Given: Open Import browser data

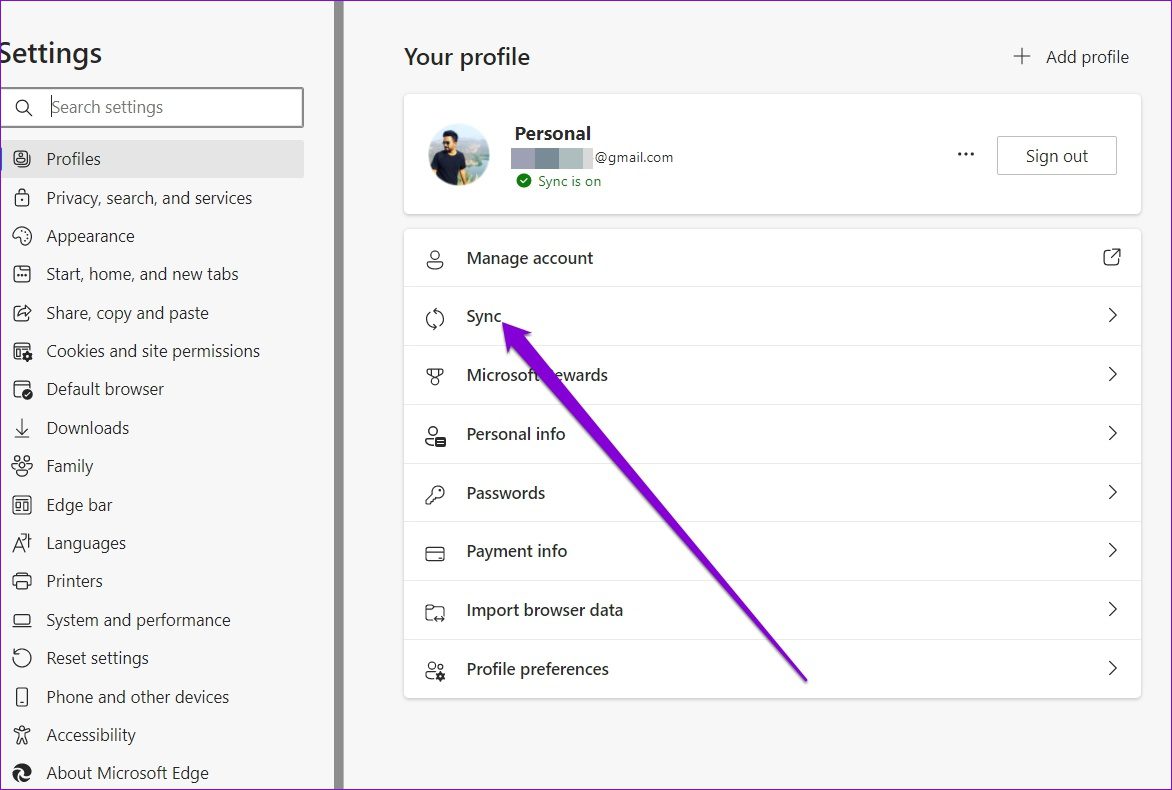Looking at the screenshot, I should (x=772, y=610).
